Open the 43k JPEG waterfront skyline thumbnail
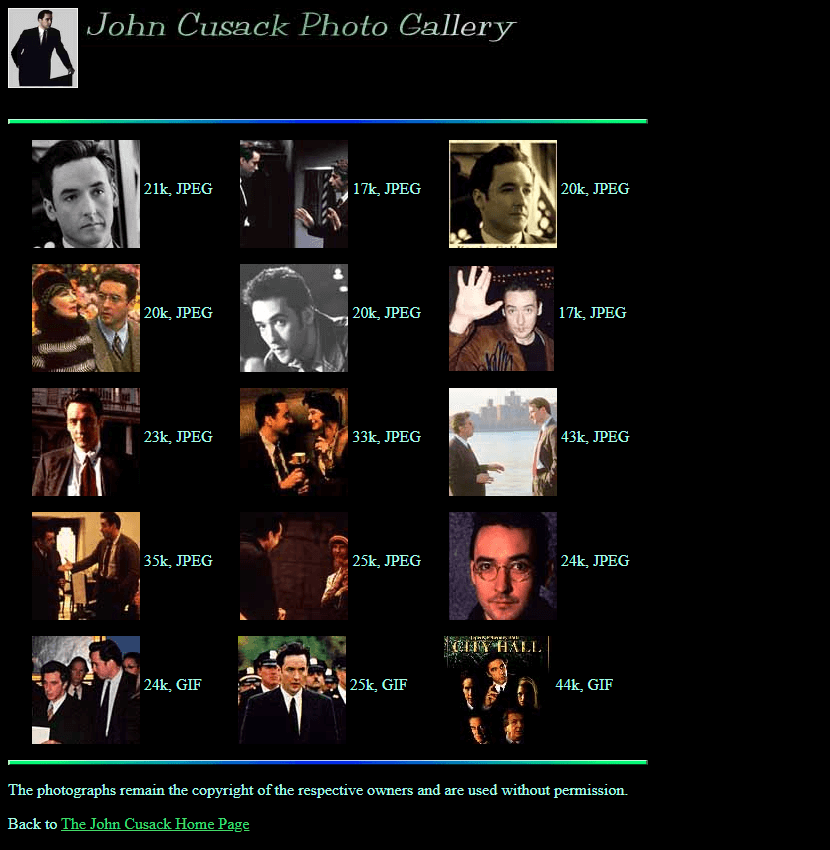The width and height of the screenshot is (830, 850). point(503,442)
